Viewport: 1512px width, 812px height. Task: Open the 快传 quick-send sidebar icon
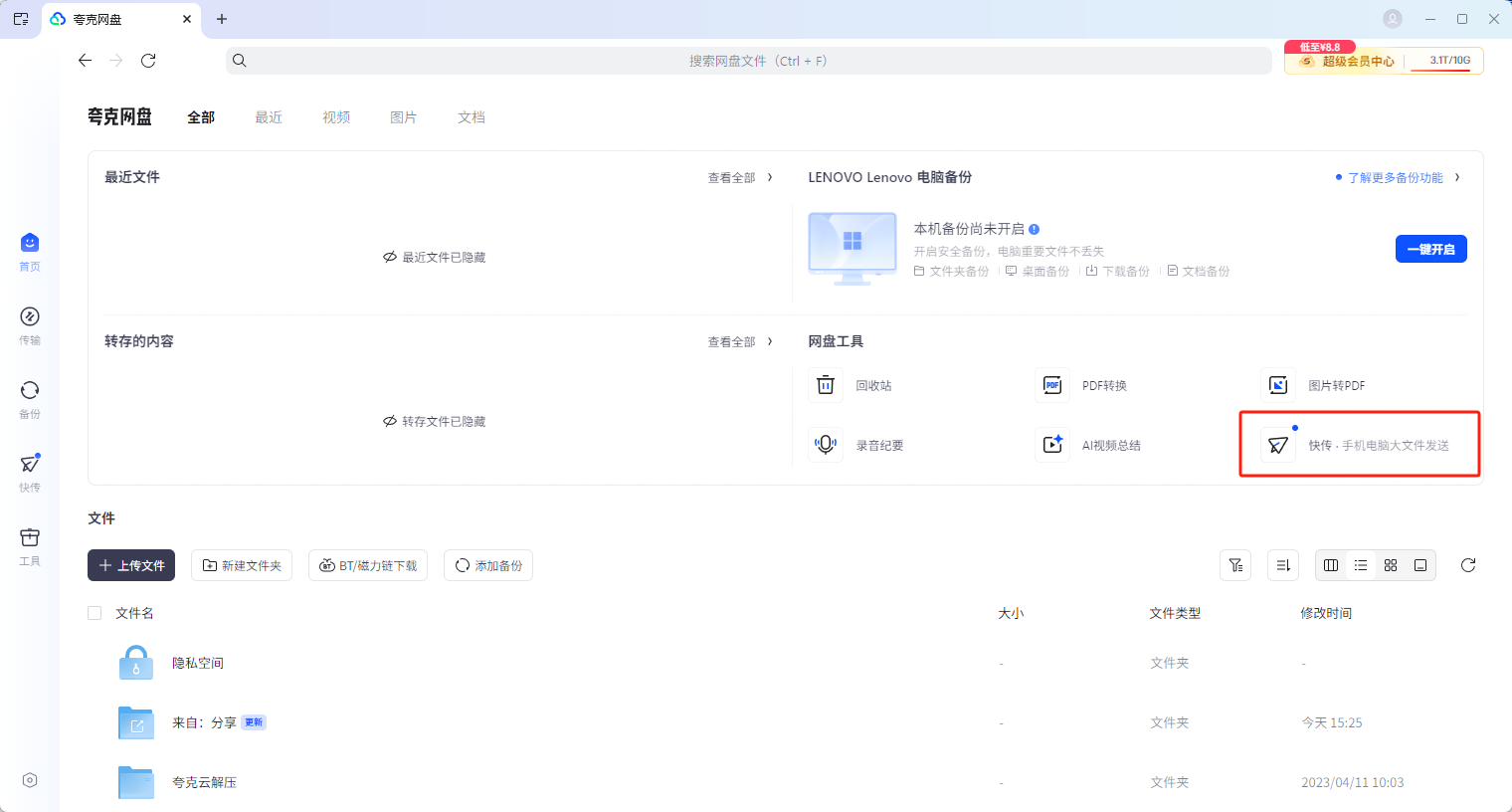pyautogui.click(x=30, y=464)
